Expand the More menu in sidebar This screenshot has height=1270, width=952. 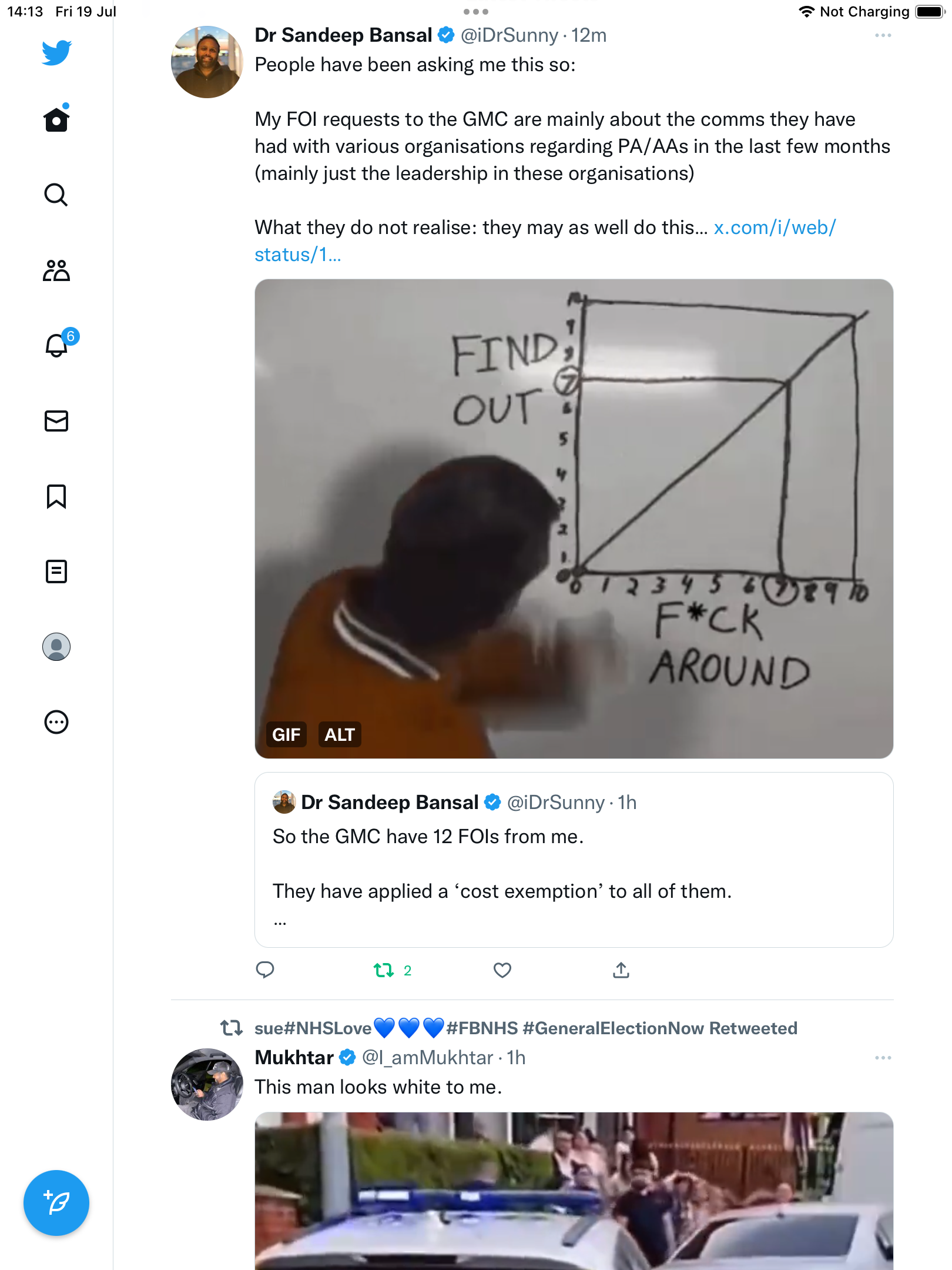point(56,722)
